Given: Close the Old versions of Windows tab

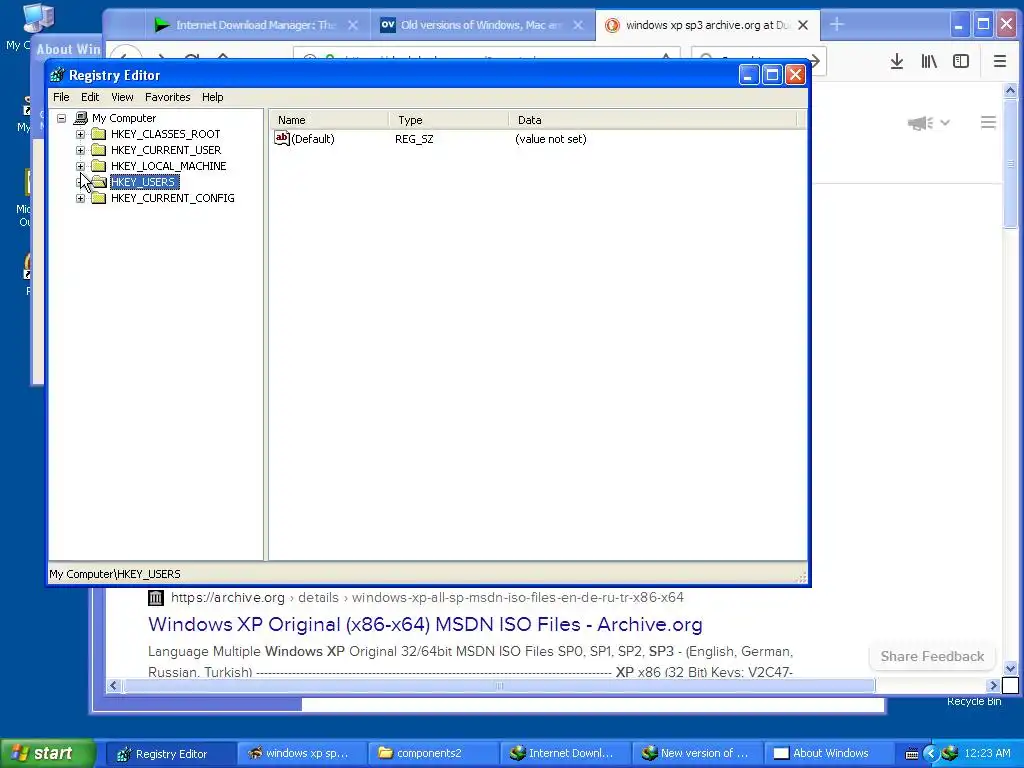Looking at the screenshot, I should pos(578,25).
